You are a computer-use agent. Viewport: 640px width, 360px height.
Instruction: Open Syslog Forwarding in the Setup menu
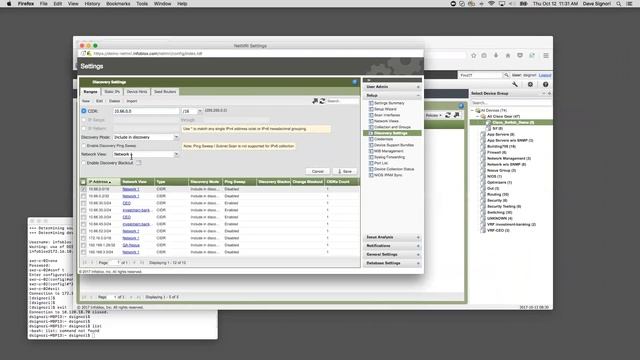(x=389, y=157)
